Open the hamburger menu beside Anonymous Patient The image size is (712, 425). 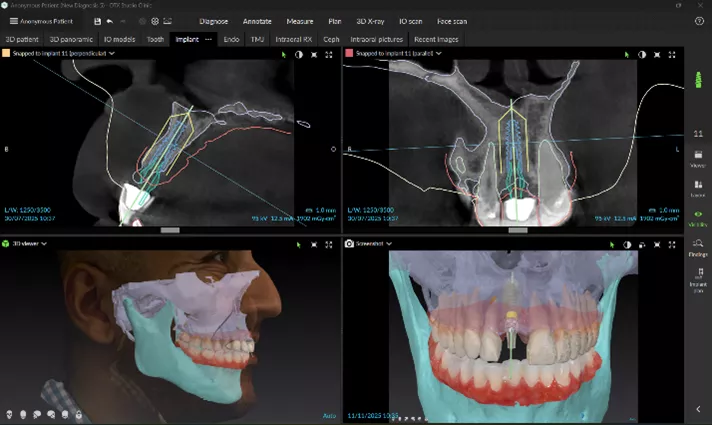pyautogui.click(x=12, y=21)
